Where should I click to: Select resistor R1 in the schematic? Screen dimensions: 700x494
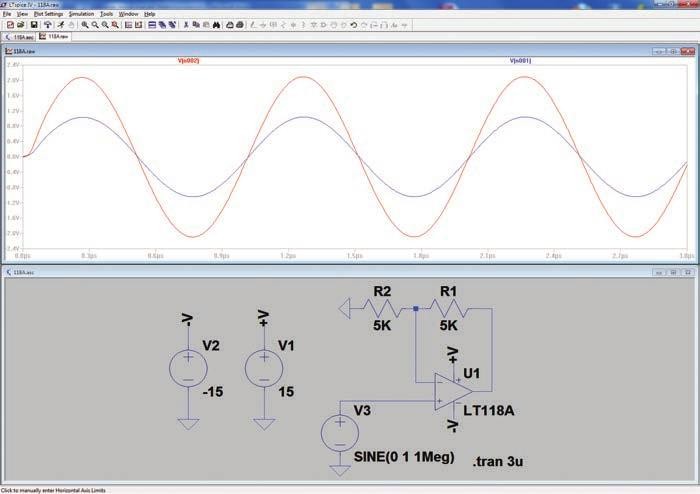(x=448, y=308)
